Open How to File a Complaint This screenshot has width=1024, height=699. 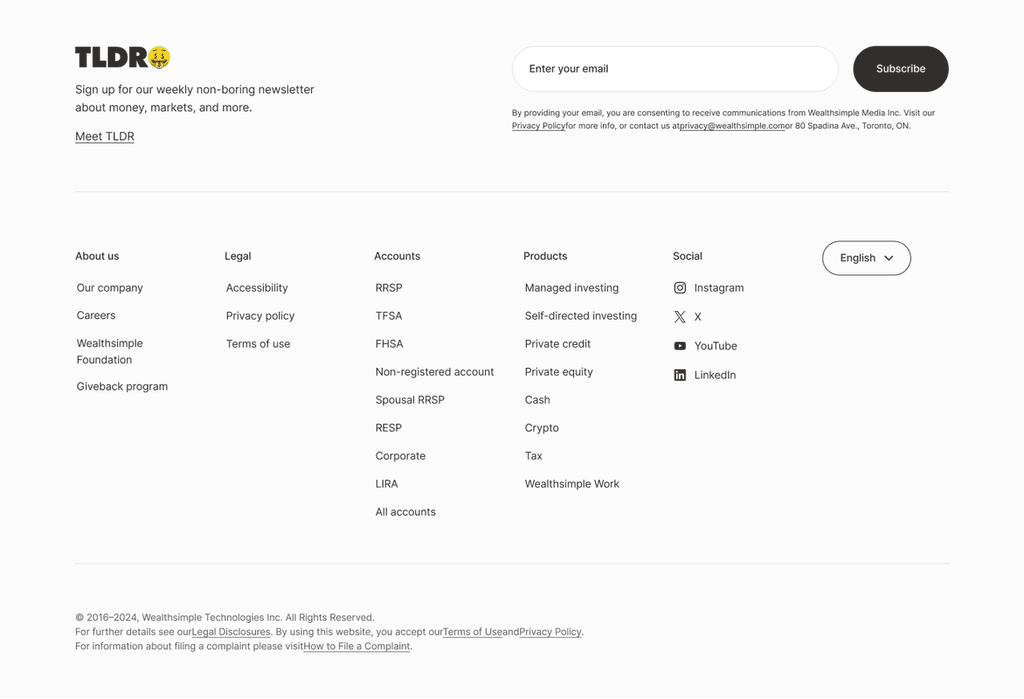coord(356,645)
